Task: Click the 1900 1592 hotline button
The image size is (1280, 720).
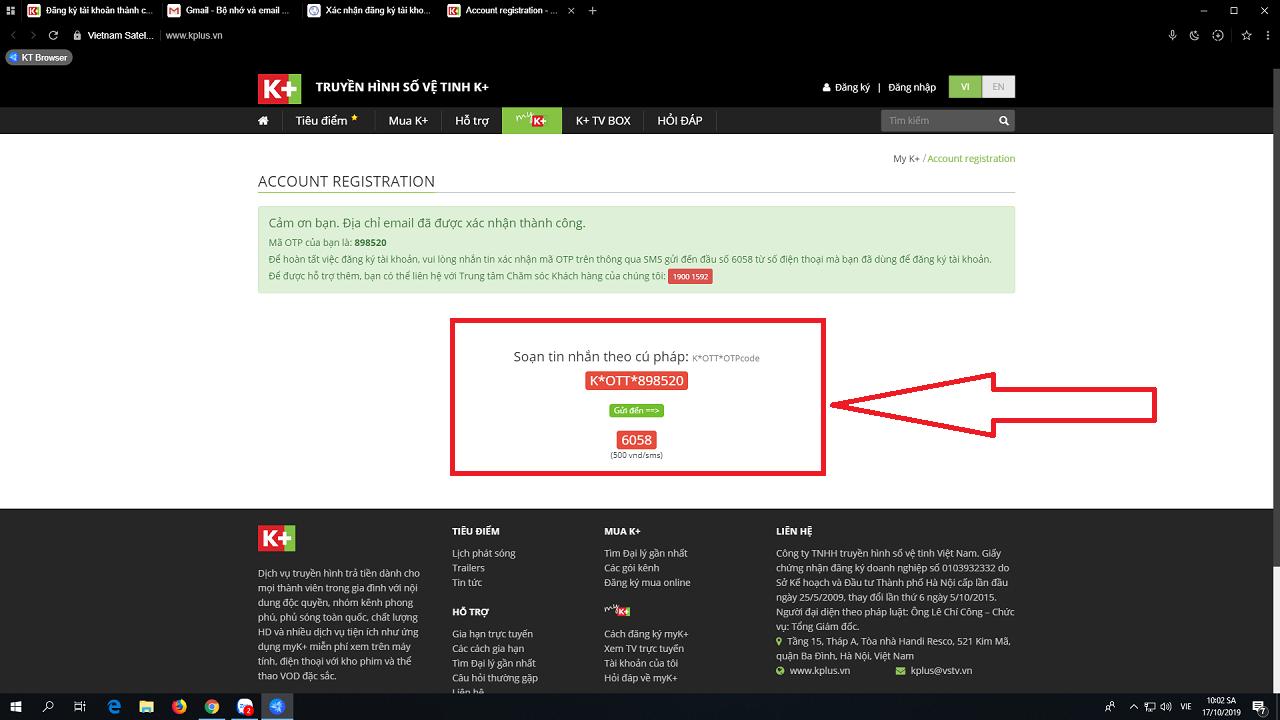Action: [690, 276]
